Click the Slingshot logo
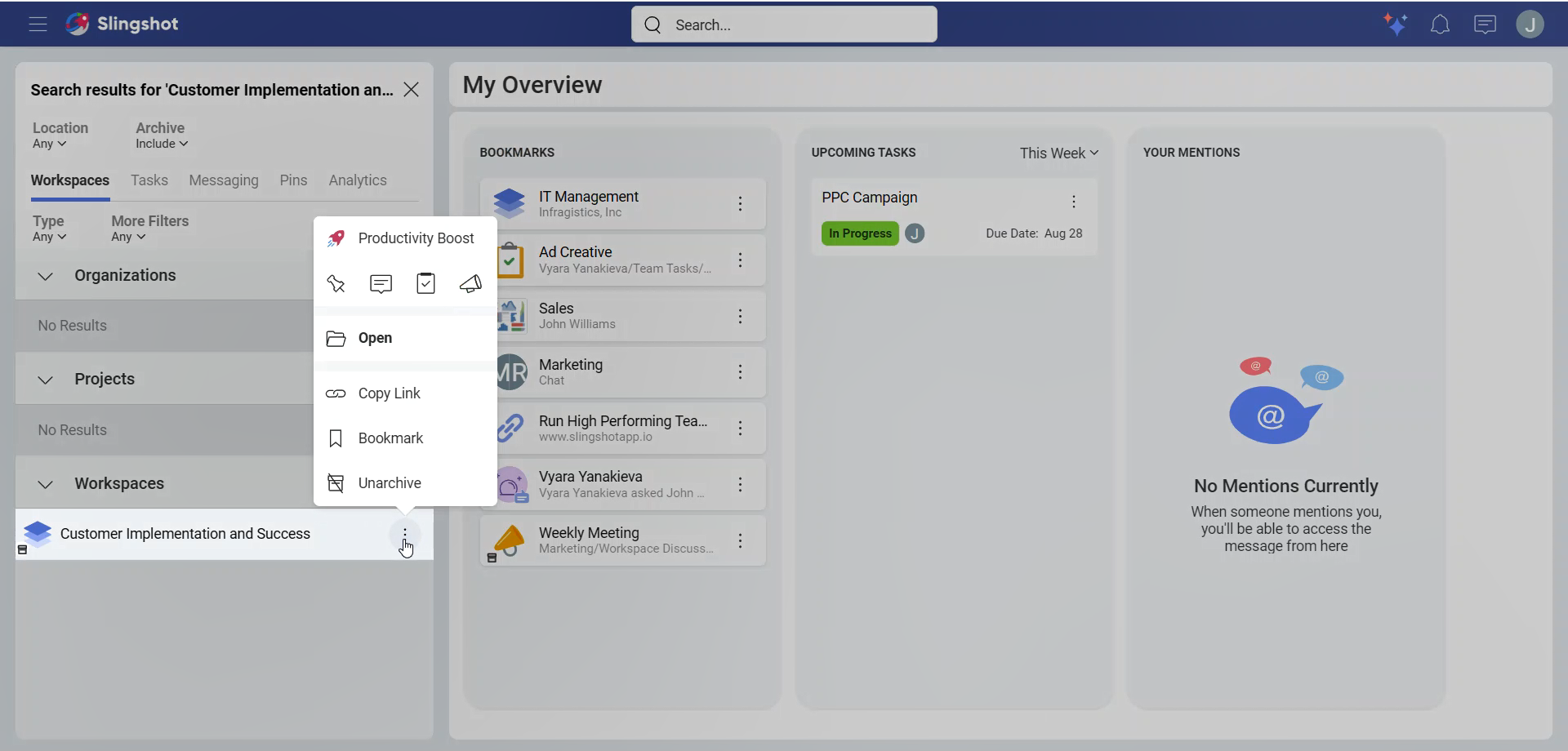 [x=122, y=24]
